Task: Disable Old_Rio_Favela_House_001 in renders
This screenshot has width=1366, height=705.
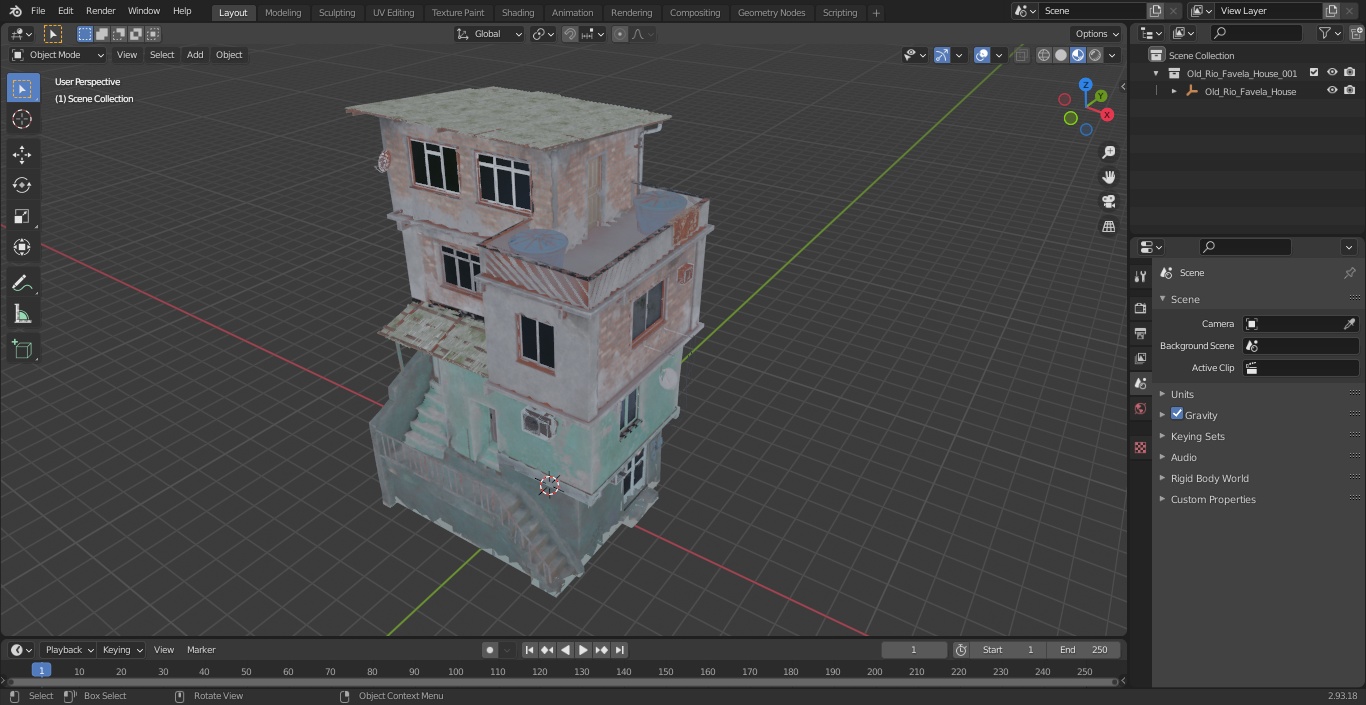Action: click(x=1350, y=72)
